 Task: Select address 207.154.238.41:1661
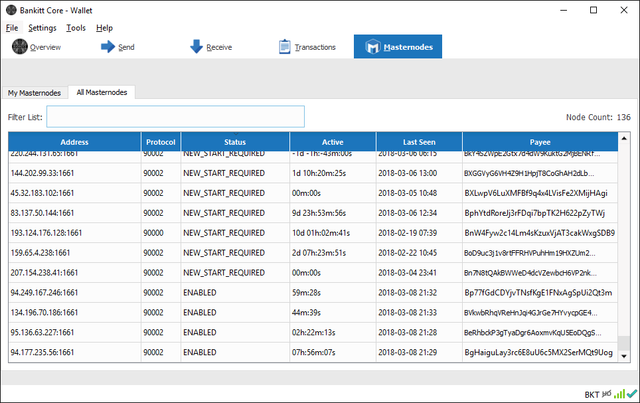44,273
